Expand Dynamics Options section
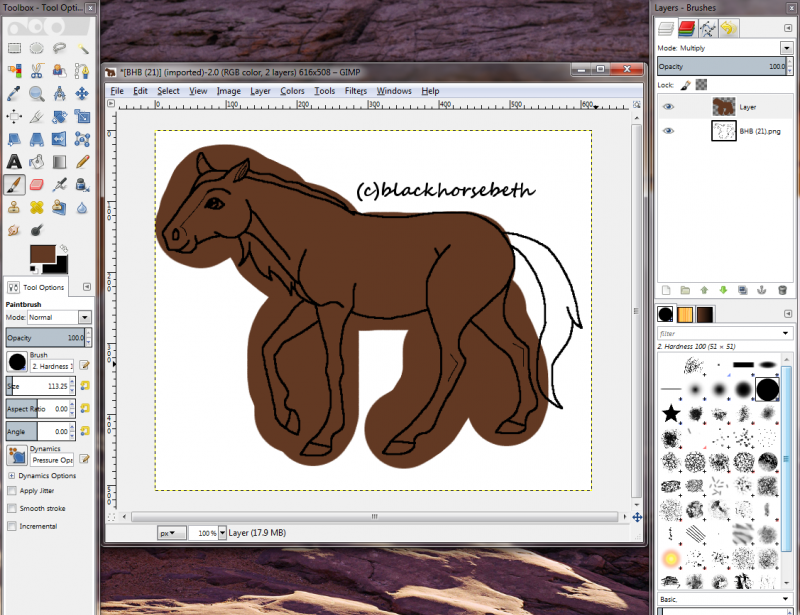800x615 pixels. [11, 476]
